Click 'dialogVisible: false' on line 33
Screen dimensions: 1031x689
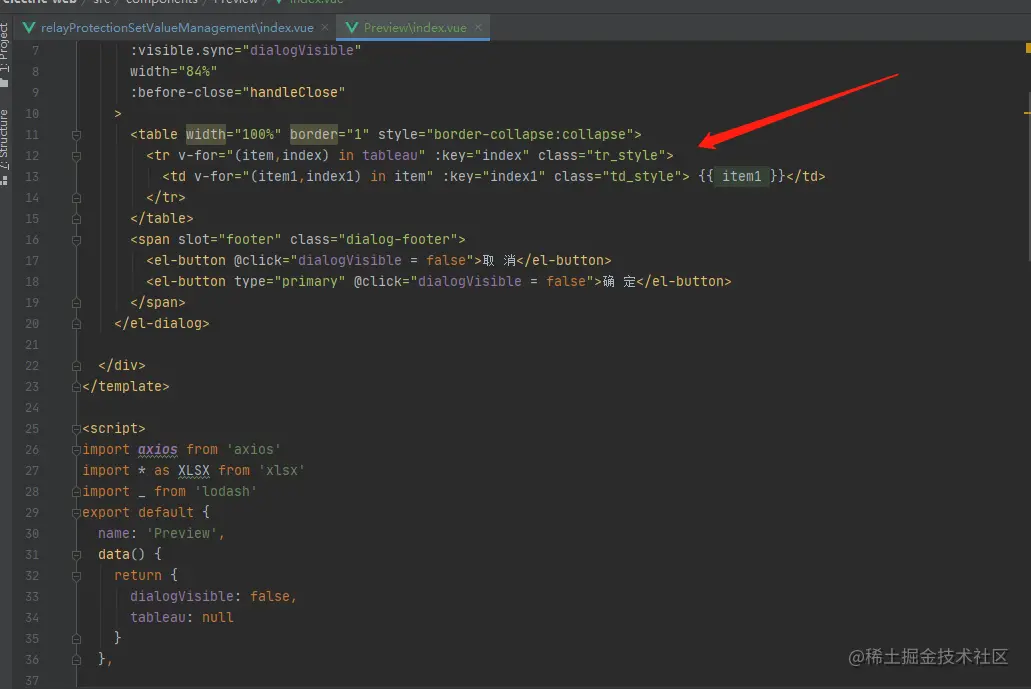(210, 597)
